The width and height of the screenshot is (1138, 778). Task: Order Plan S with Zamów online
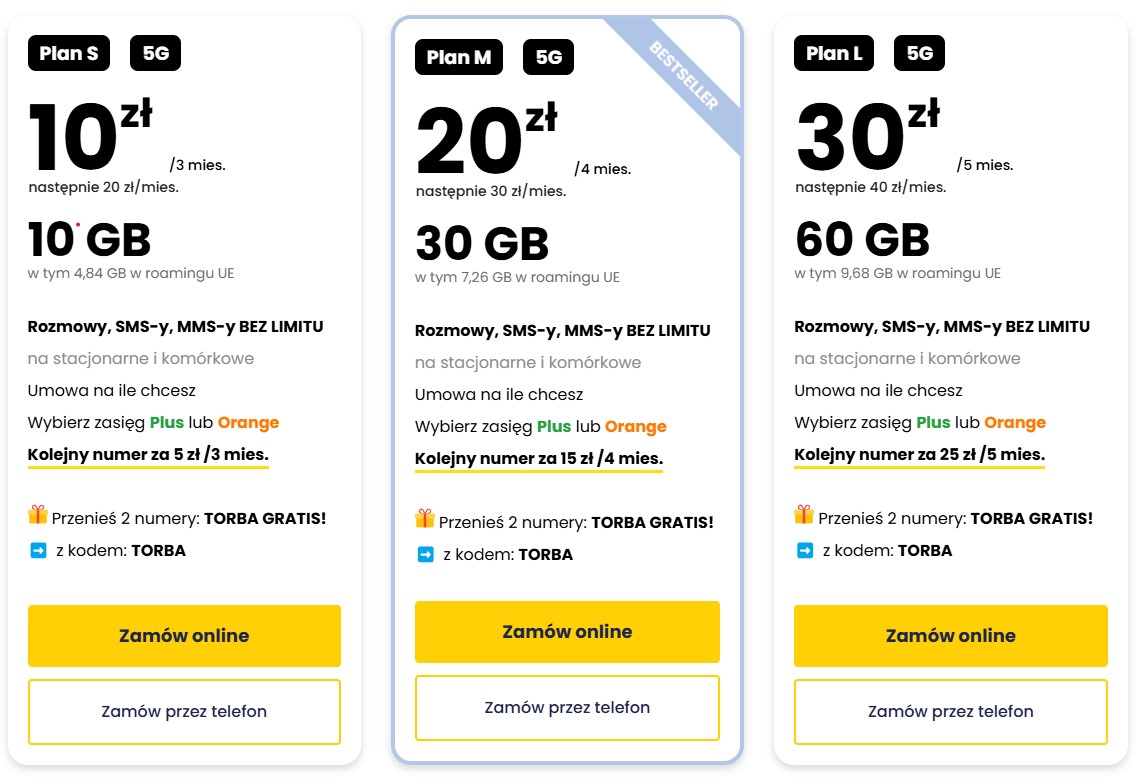pyautogui.click(x=184, y=636)
